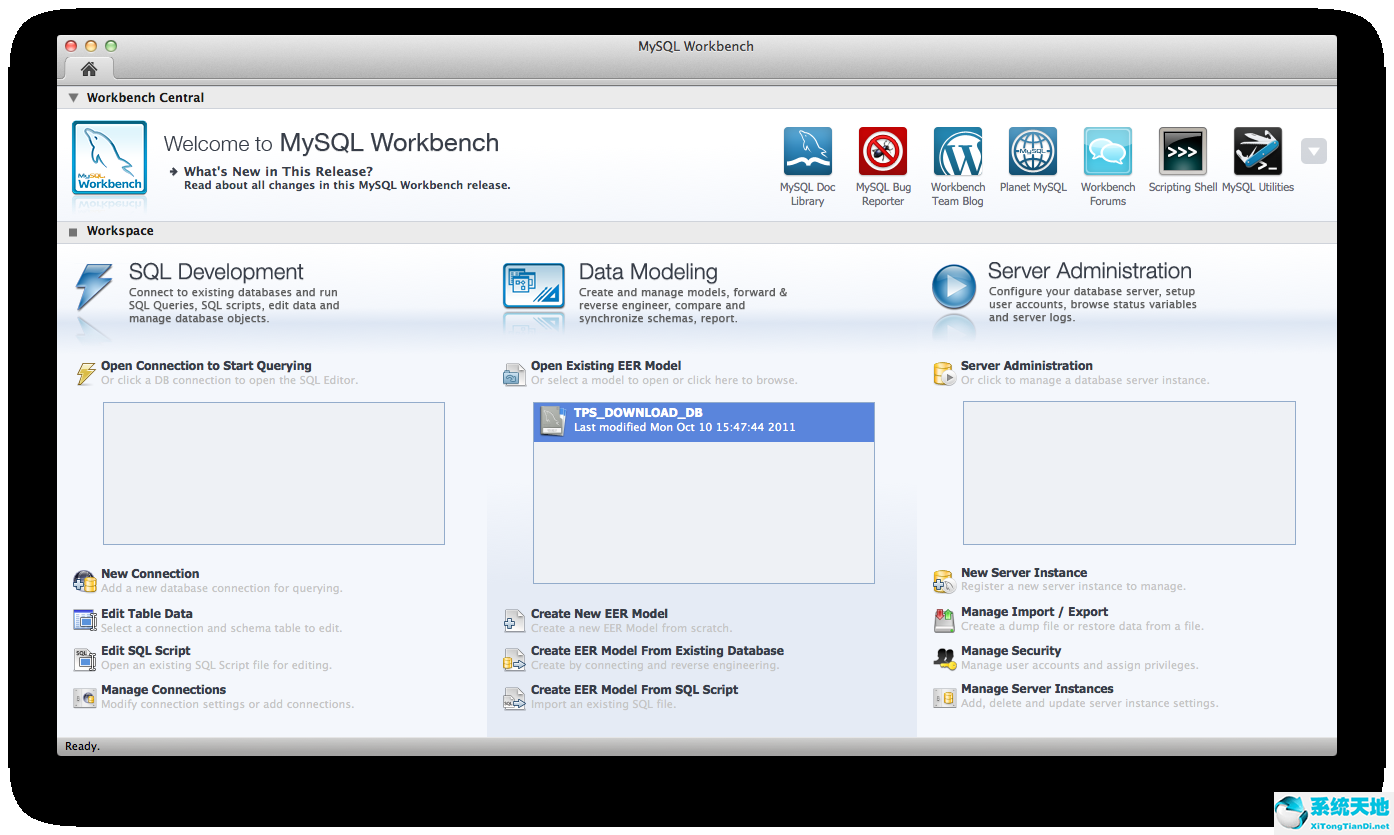Visit the Workbench Team Blog

pyautogui.click(x=957, y=151)
